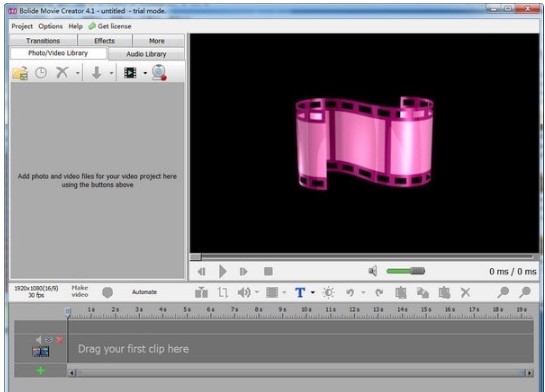The width and height of the screenshot is (545, 392).
Task: Switch to the Audio Library tab
Action: (146, 54)
